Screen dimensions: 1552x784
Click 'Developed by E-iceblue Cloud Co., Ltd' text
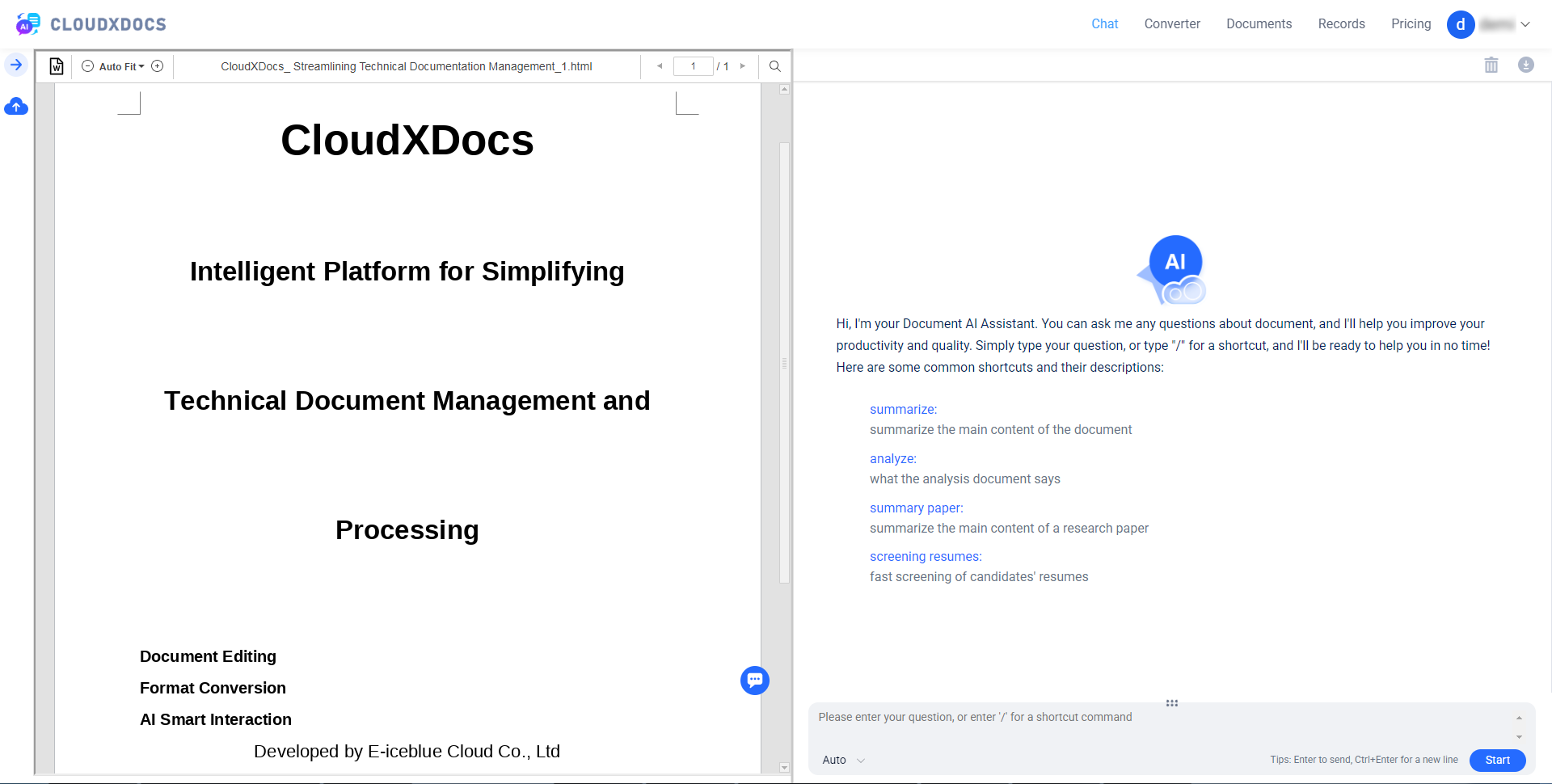[x=407, y=752]
